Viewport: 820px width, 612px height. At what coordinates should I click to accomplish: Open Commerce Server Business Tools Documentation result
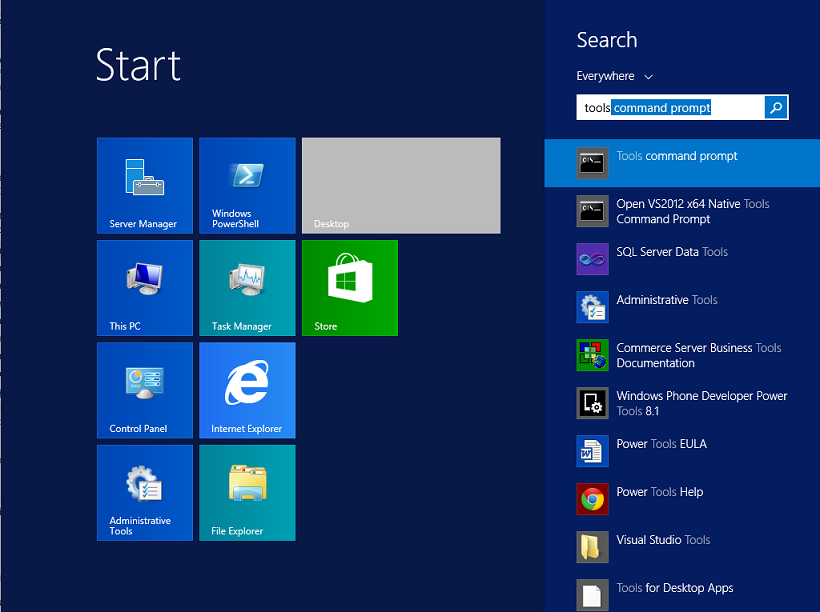click(699, 355)
